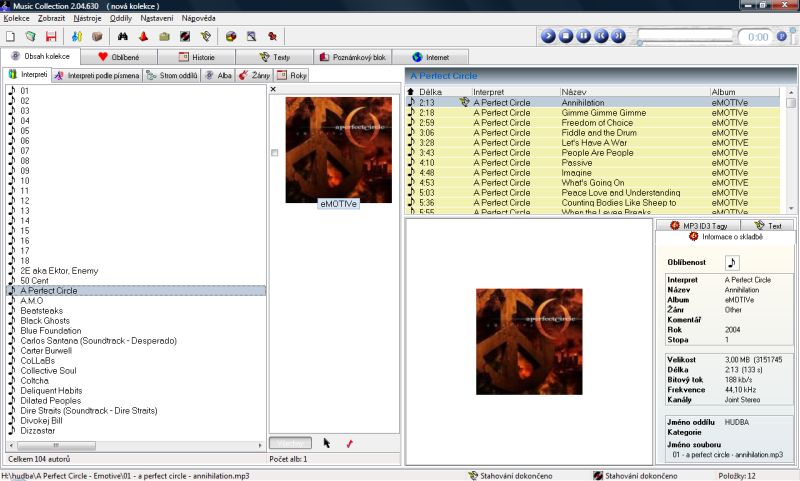The image size is (800, 481).
Task: Select artist Beatsteaks in the list
Action: click(41, 311)
